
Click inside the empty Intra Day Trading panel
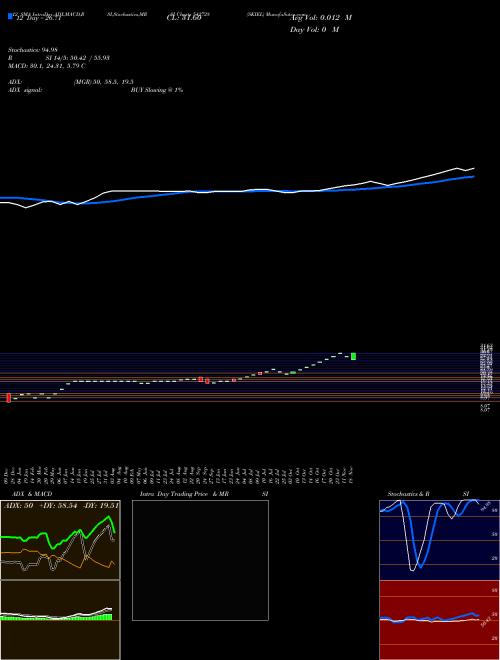pos(200,560)
